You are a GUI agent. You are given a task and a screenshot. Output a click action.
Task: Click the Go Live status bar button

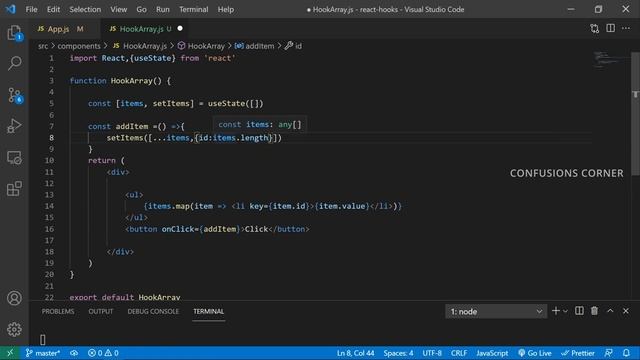pos(534,353)
